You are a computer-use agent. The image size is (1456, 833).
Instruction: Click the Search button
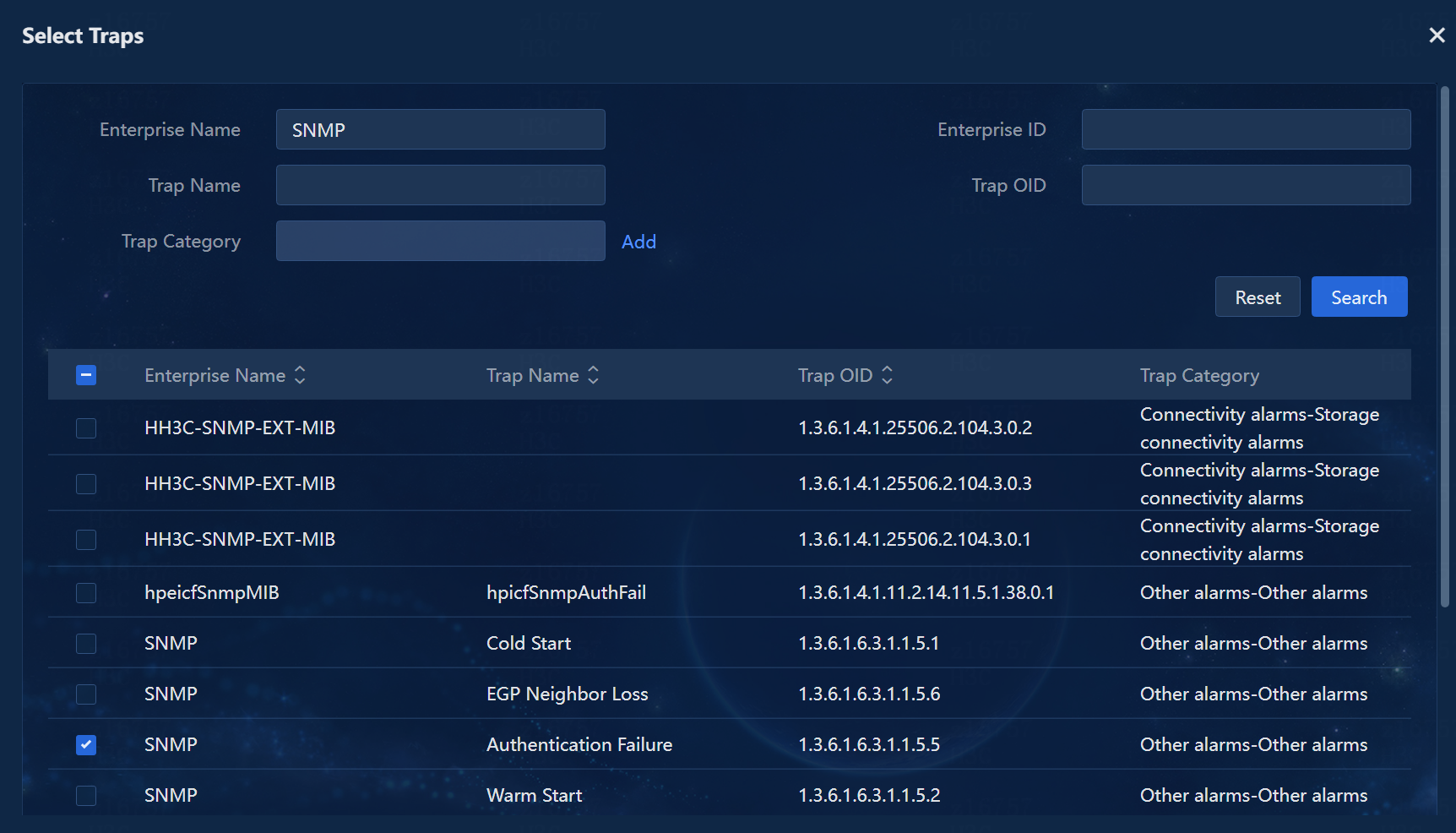pyautogui.click(x=1359, y=297)
